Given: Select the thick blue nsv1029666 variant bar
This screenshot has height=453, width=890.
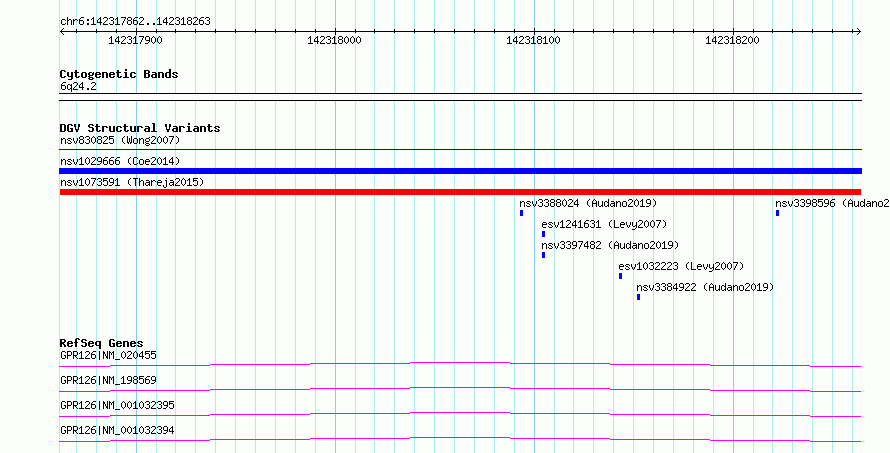Looking at the screenshot, I should pyautogui.click(x=460, y=171).
